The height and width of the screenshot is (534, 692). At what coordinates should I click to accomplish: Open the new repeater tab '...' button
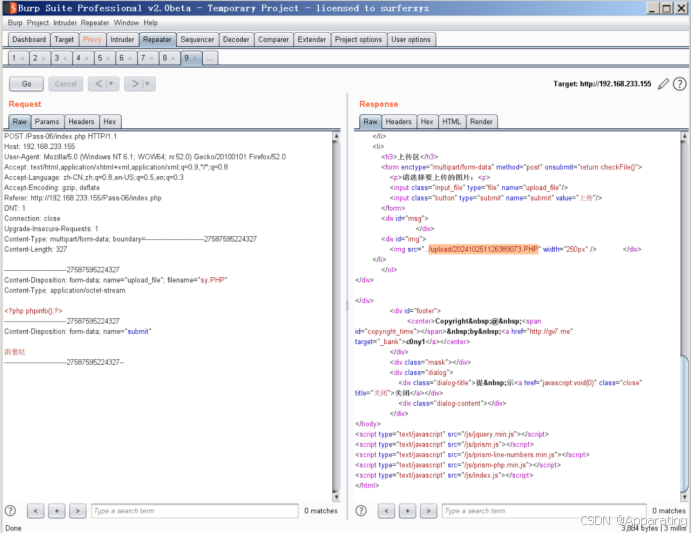[210, 58]
